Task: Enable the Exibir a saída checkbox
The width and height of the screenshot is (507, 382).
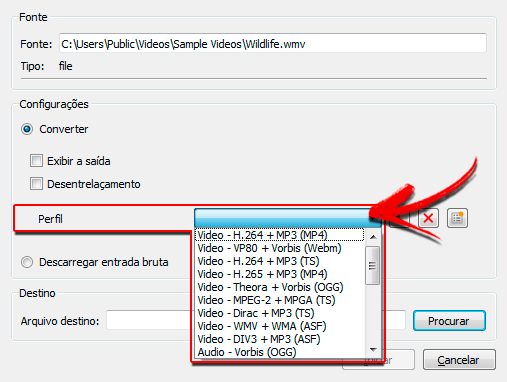Action: pos(36,161)
